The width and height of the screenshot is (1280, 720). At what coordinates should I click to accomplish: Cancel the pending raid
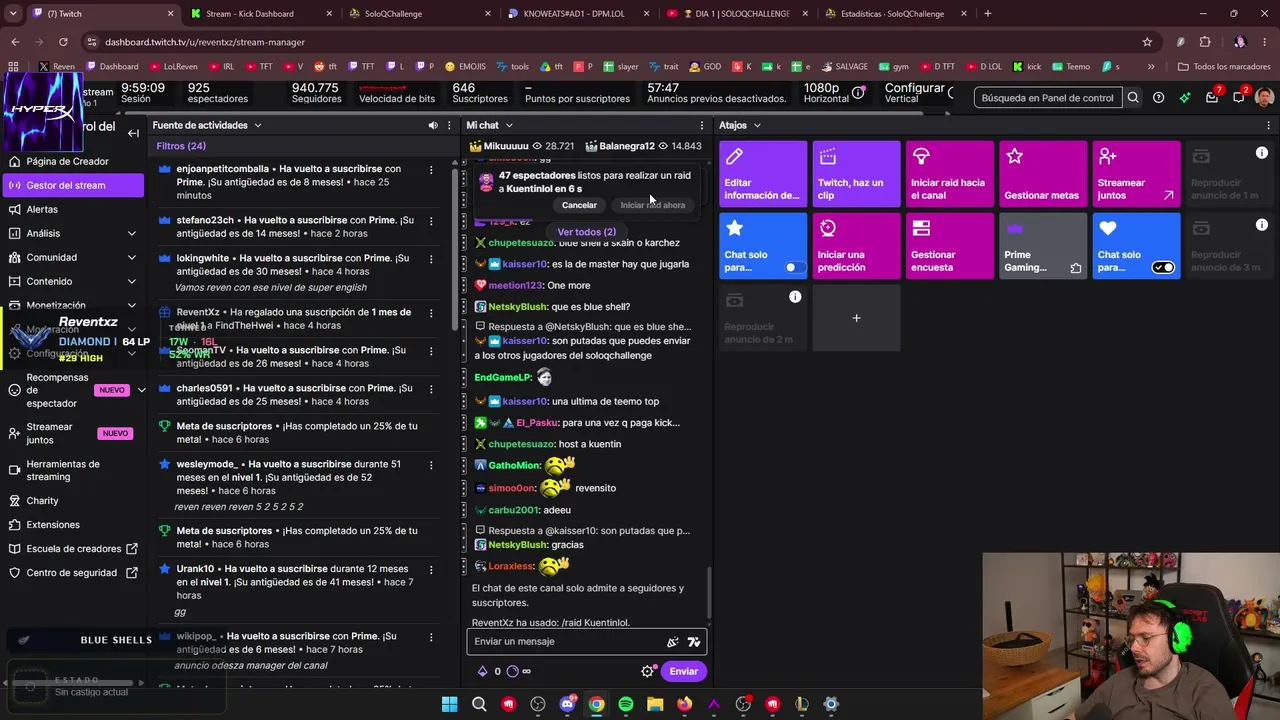[579, 205]
